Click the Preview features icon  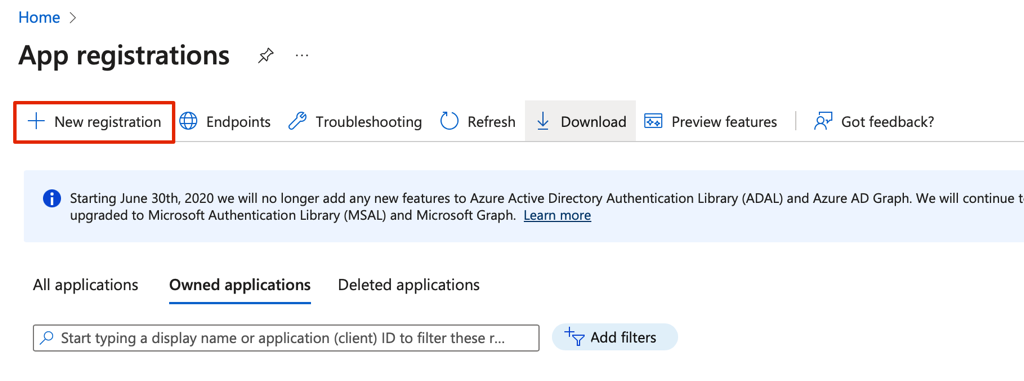(x=653, y=122)
